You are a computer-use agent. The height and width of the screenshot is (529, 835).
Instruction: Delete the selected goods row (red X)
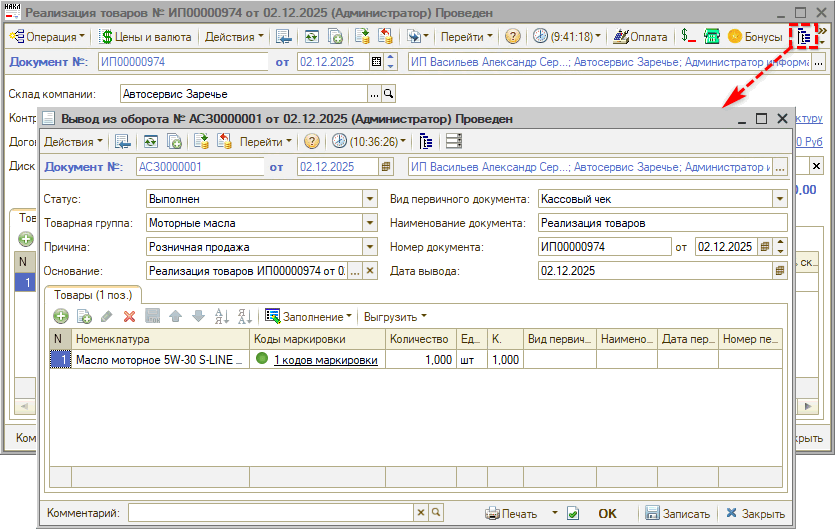(129, 316)
